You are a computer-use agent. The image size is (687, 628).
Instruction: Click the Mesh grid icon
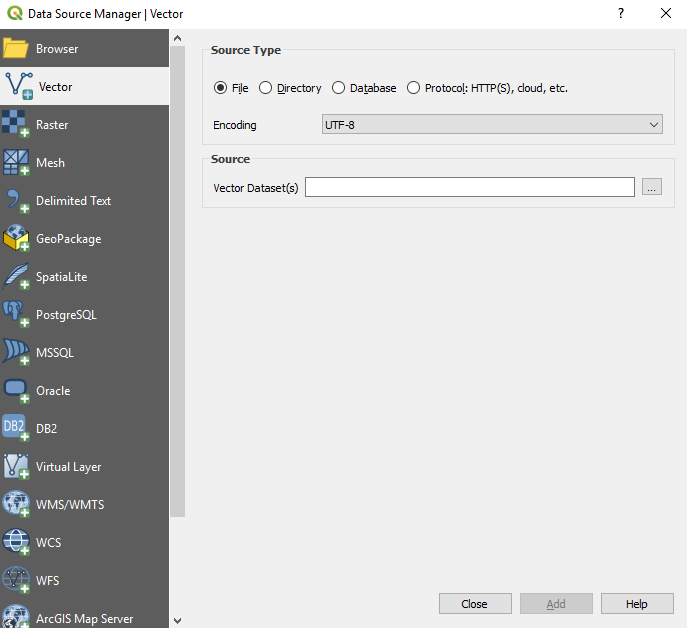(16, 162)
